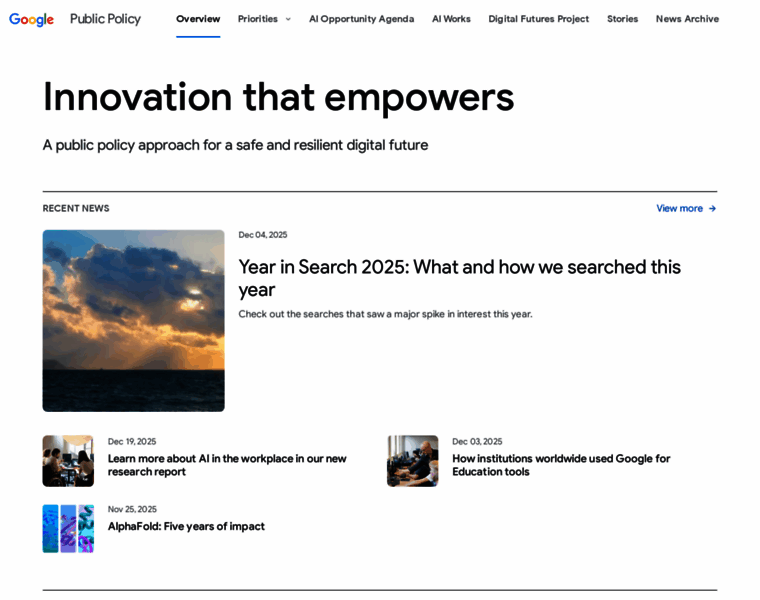This screenshot has height=600, width=760.
Task: Open the Google for Education thumbnail
Action: 412,461
